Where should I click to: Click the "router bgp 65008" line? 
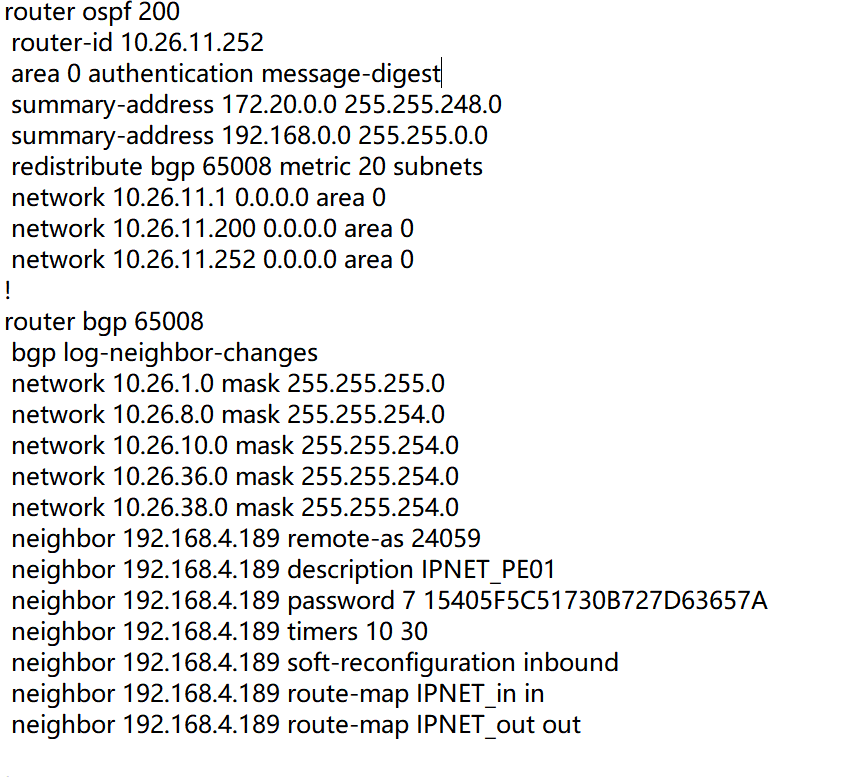click(104, 322)
